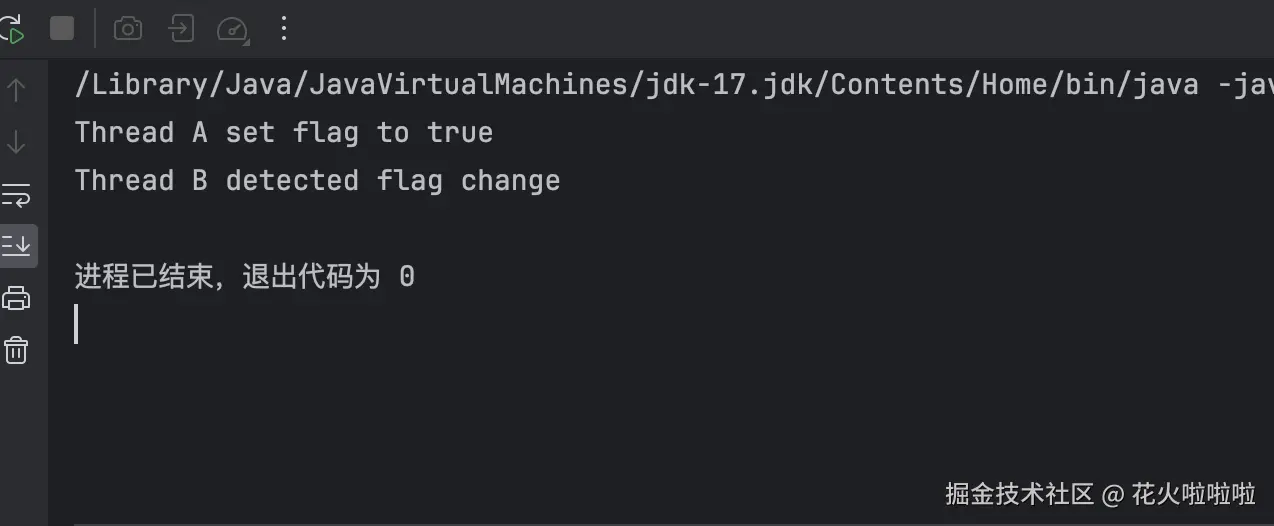Toggle soft-wrap for console output
Screen dimensions: 1274x526
click(16, 194)
